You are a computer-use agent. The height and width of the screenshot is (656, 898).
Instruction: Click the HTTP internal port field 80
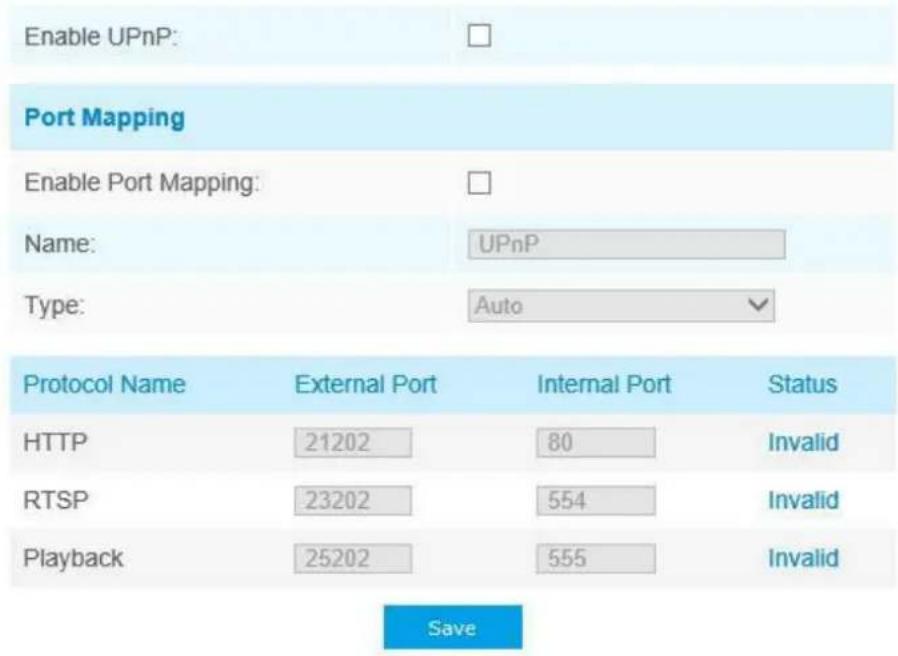pyautogui.click(x=596, y=443)
